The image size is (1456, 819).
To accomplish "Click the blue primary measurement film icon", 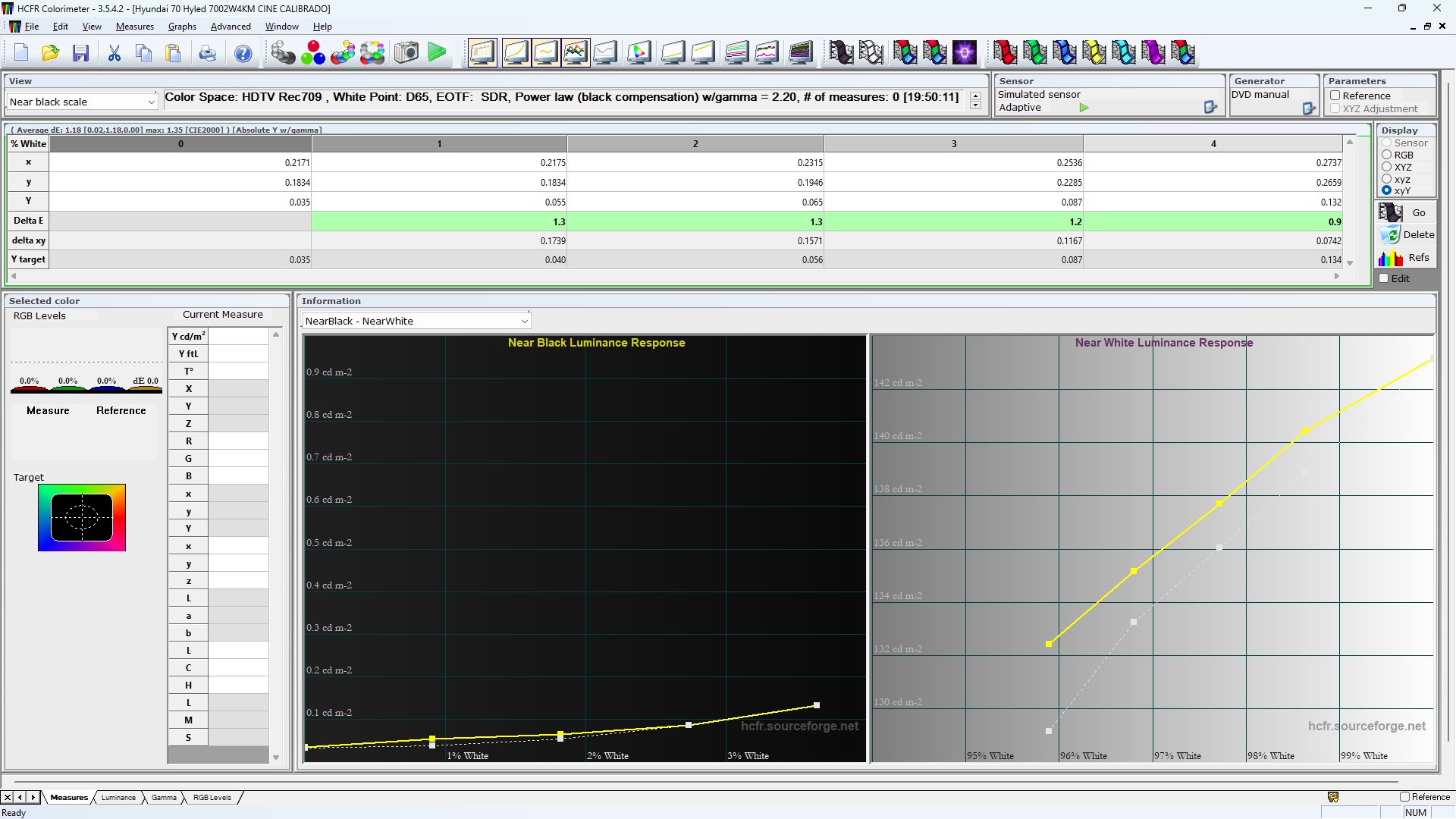I will pos(1065,52).
